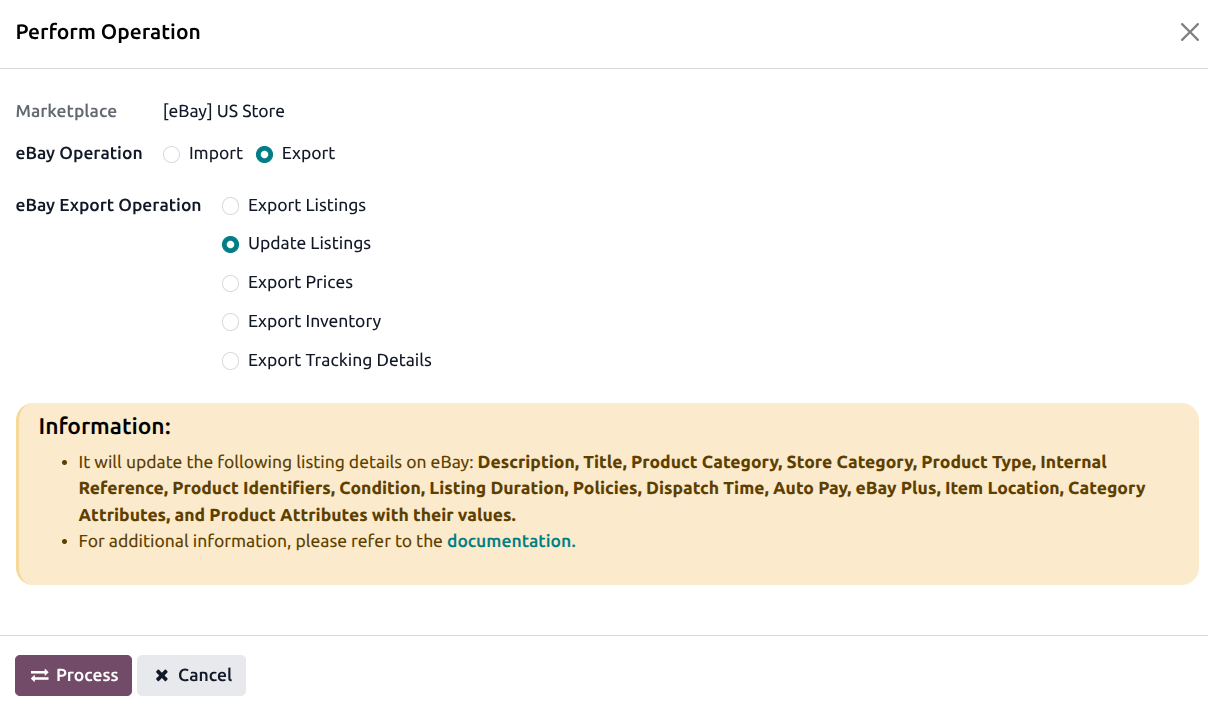Screen dimensions: 1208x710
Task: Click the [eBay] US Store marketplace value
Action: [x=224, y=111]
